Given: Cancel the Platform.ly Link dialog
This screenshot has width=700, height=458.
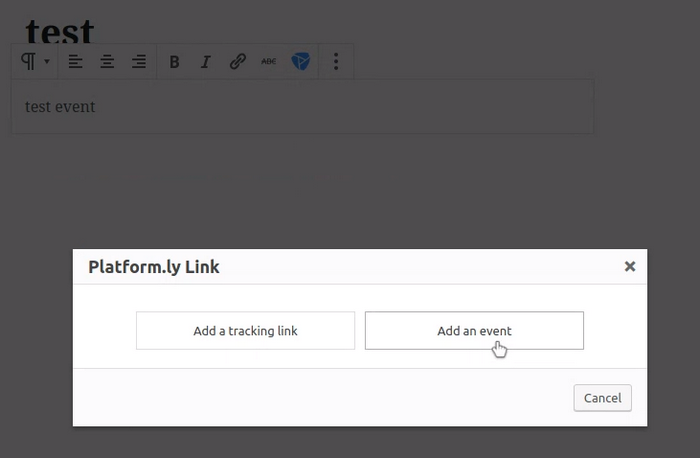Looking at the screenshot, I should [x=603, y=398].
